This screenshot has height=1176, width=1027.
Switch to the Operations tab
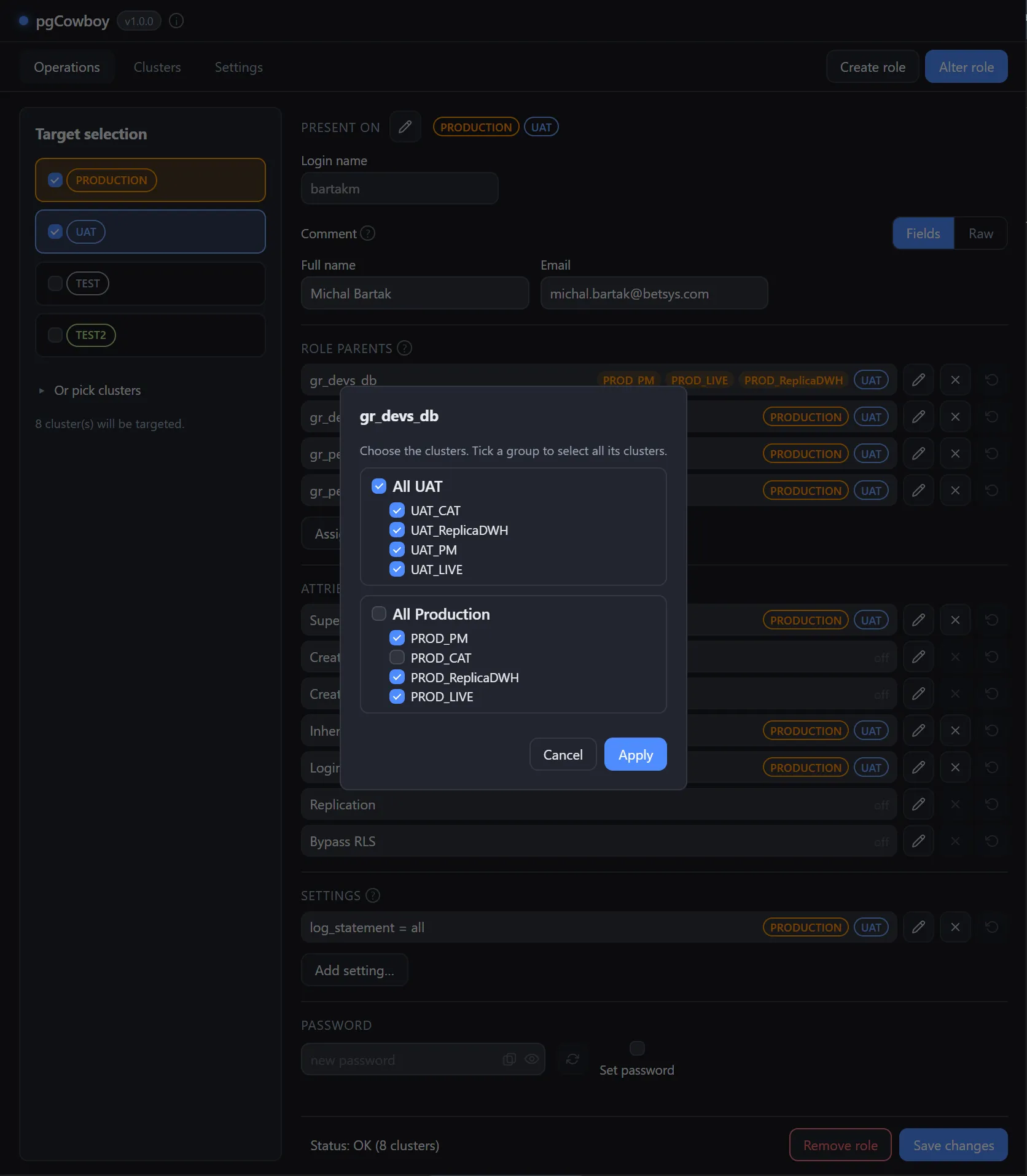tap(67, 67)
